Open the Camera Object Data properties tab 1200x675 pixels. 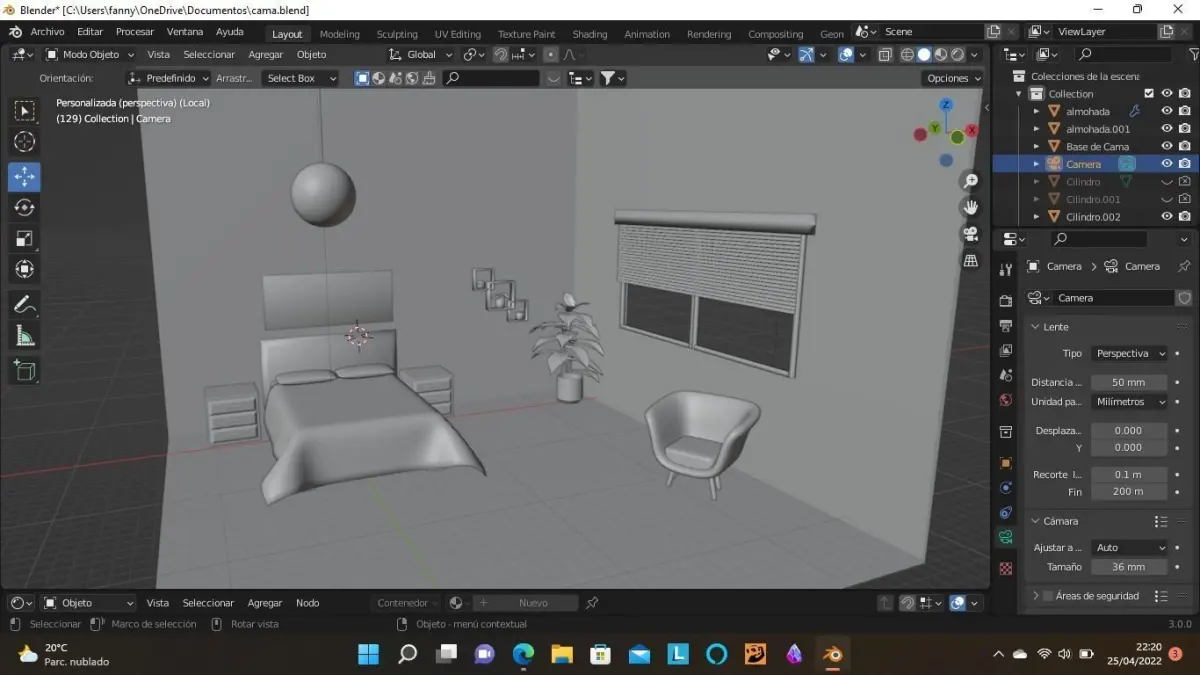click(1006, 538)
